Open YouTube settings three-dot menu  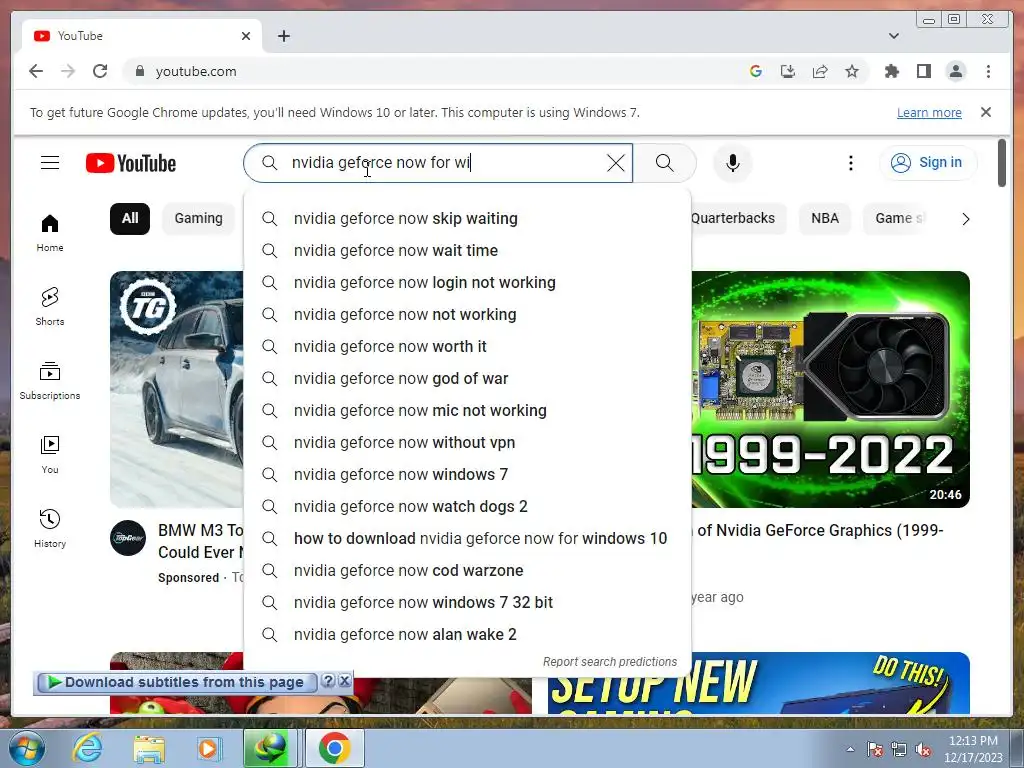(850, 163)
